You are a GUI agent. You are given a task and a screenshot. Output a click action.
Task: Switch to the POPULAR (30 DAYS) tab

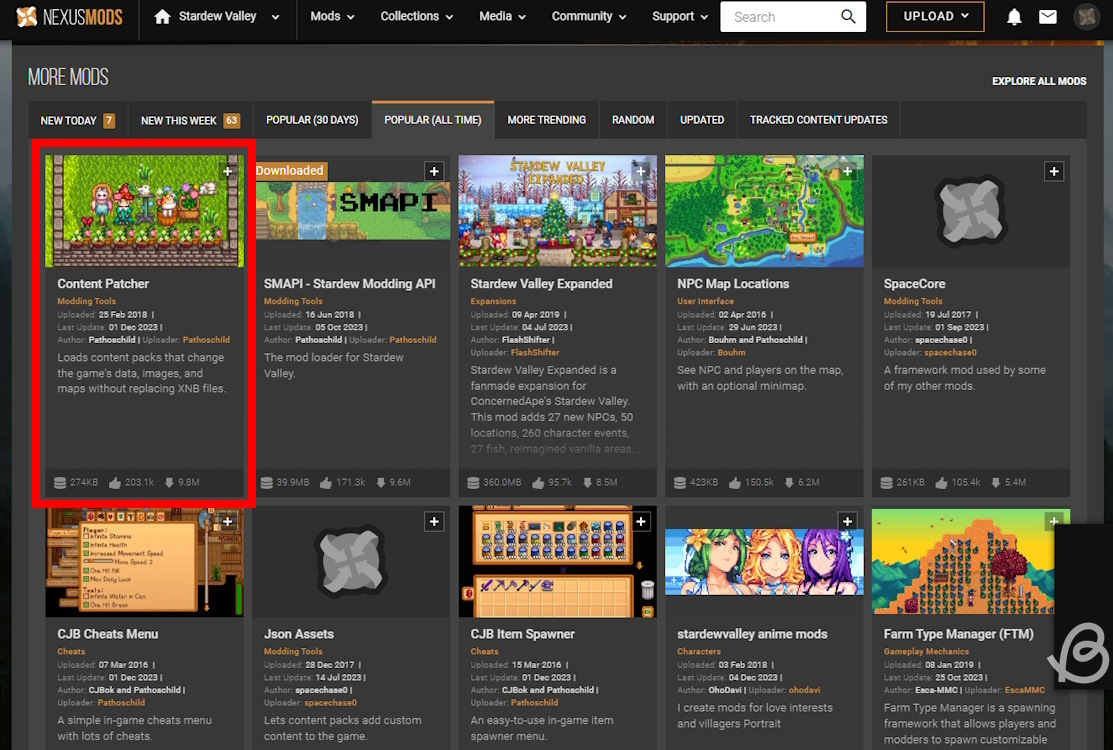pyautogui.click(x=312, y=119)
